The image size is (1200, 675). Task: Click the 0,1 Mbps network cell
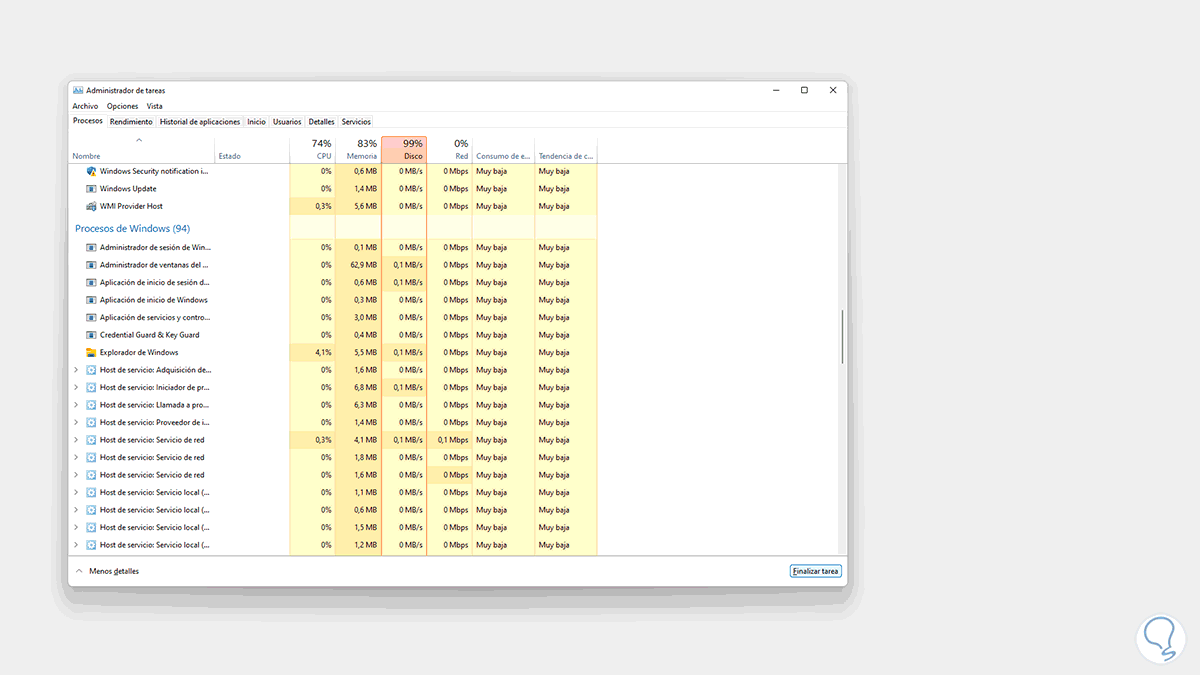449,440
